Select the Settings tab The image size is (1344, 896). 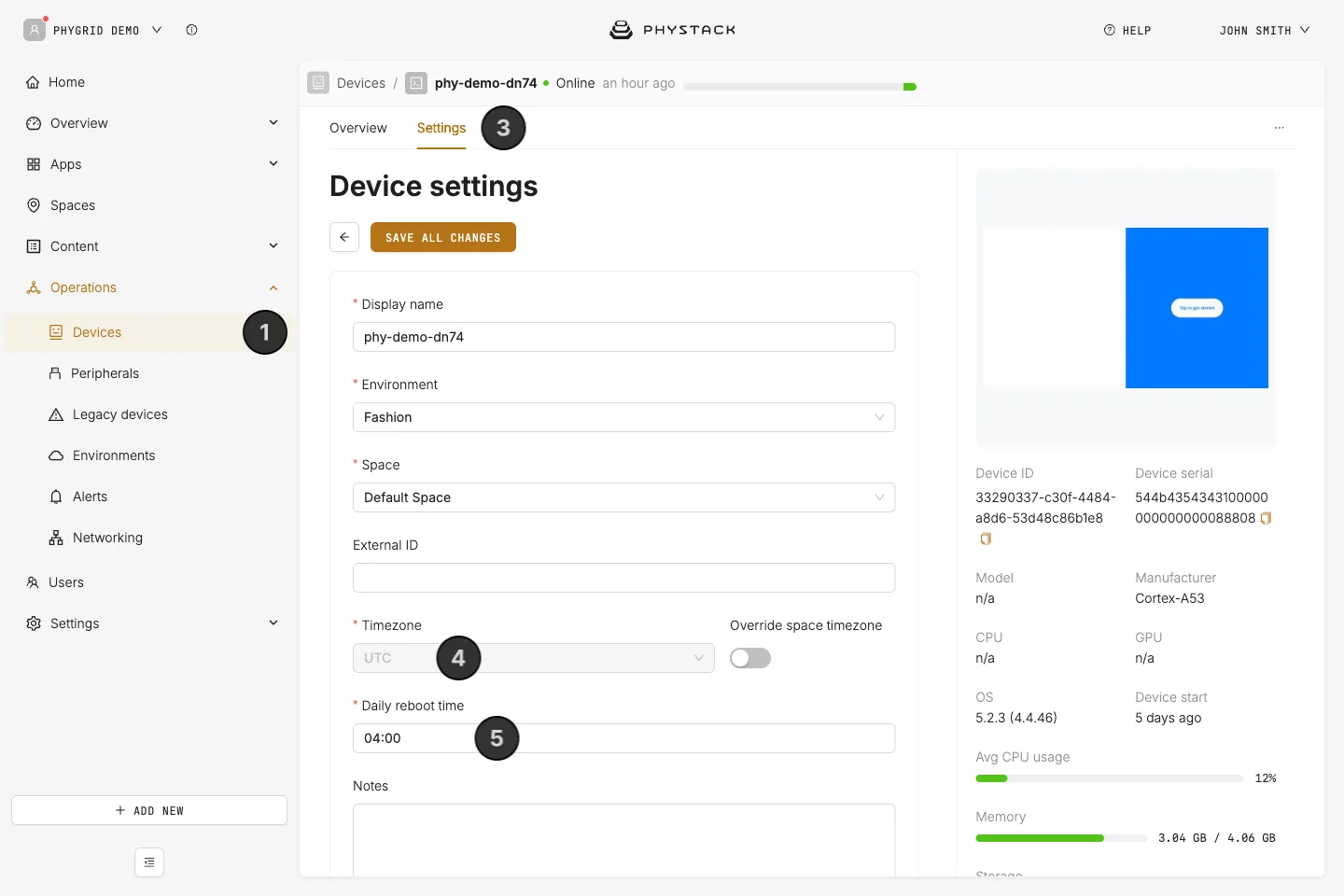point(441,128)
